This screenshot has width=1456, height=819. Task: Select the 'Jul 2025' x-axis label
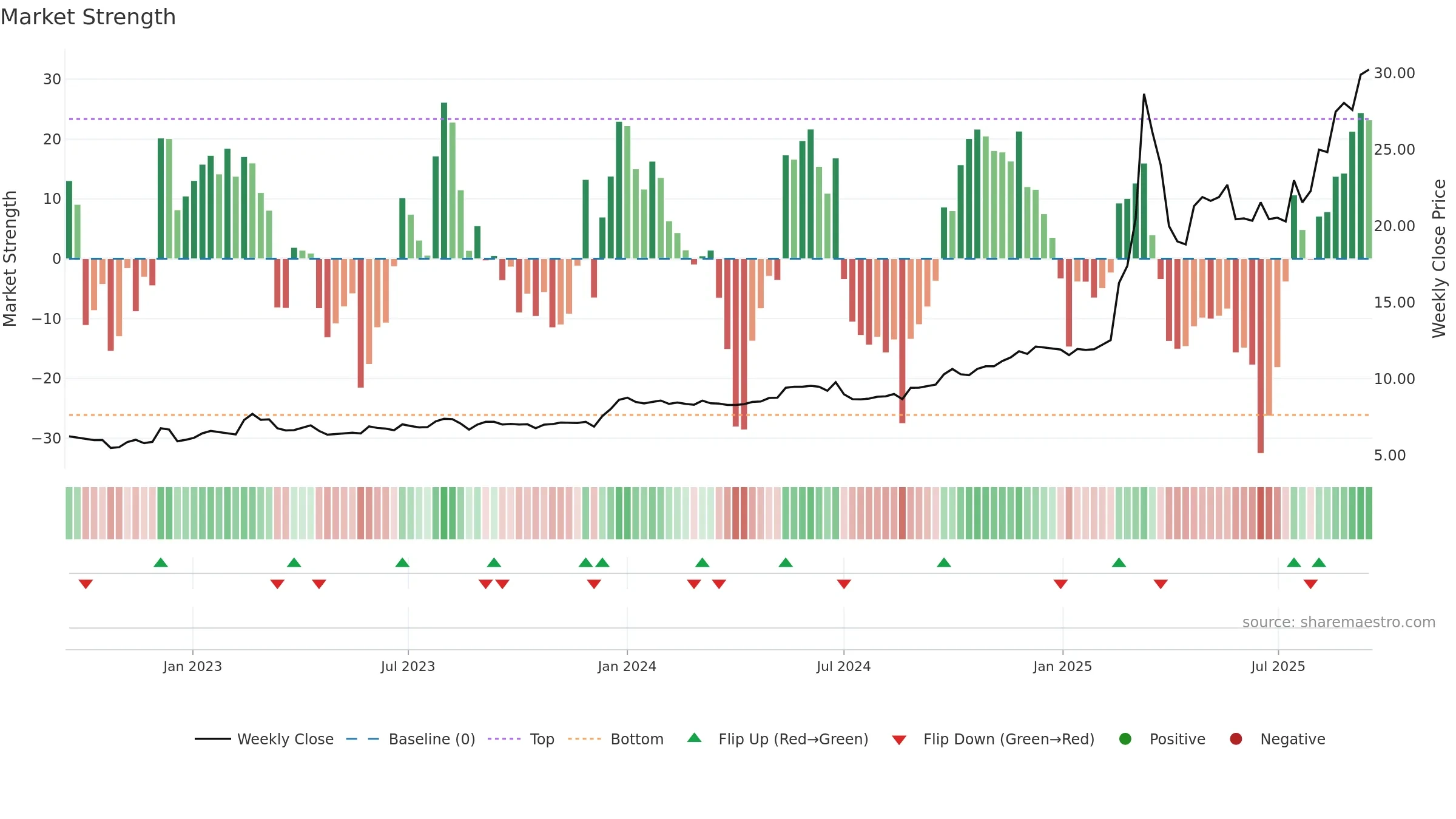point(1278,666)
